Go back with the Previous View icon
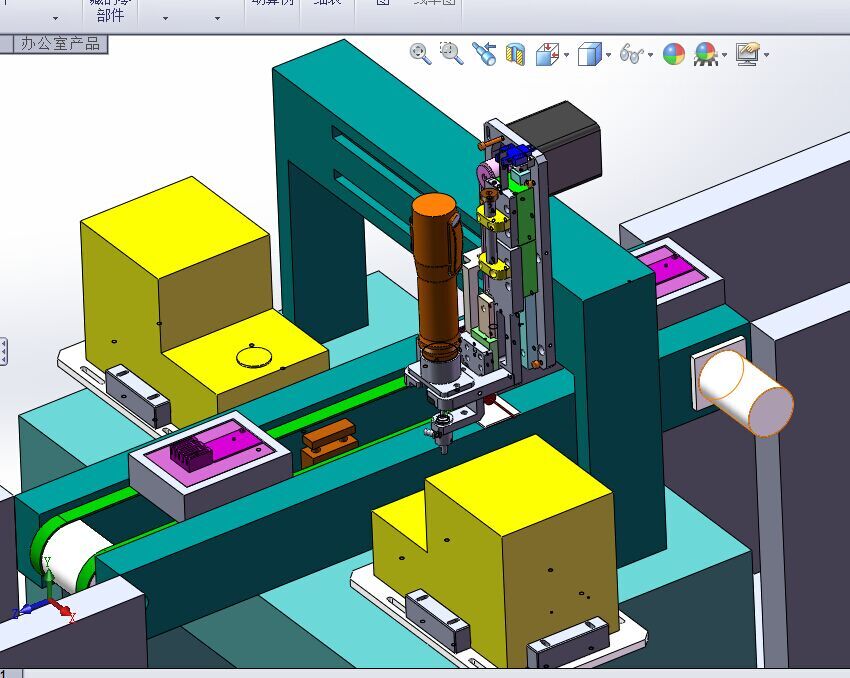Screen dimensions: 850x678 484,54
